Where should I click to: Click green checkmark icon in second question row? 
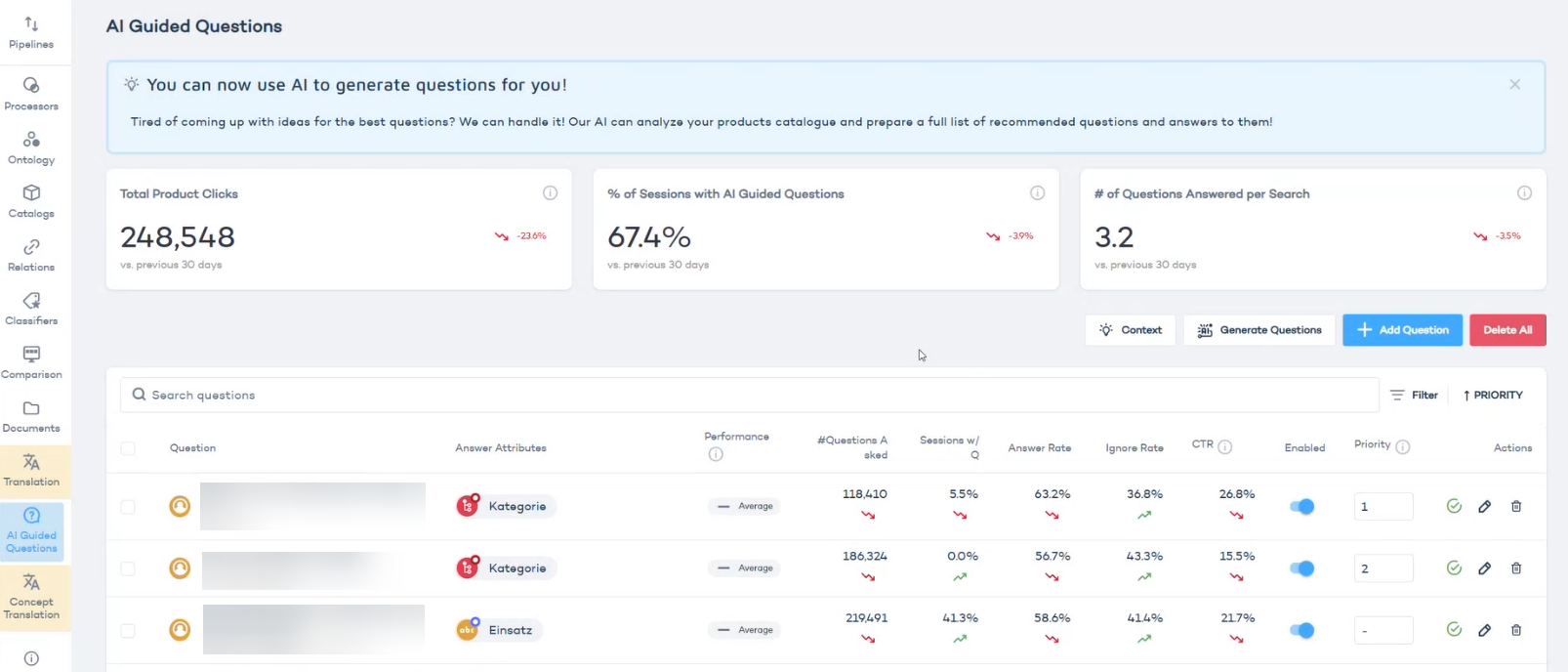1454,567
